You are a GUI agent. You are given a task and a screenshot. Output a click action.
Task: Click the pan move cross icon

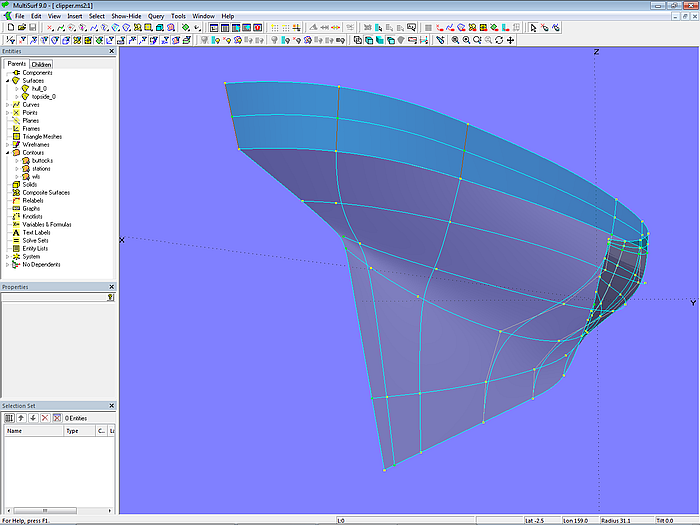tap(511, 41)
